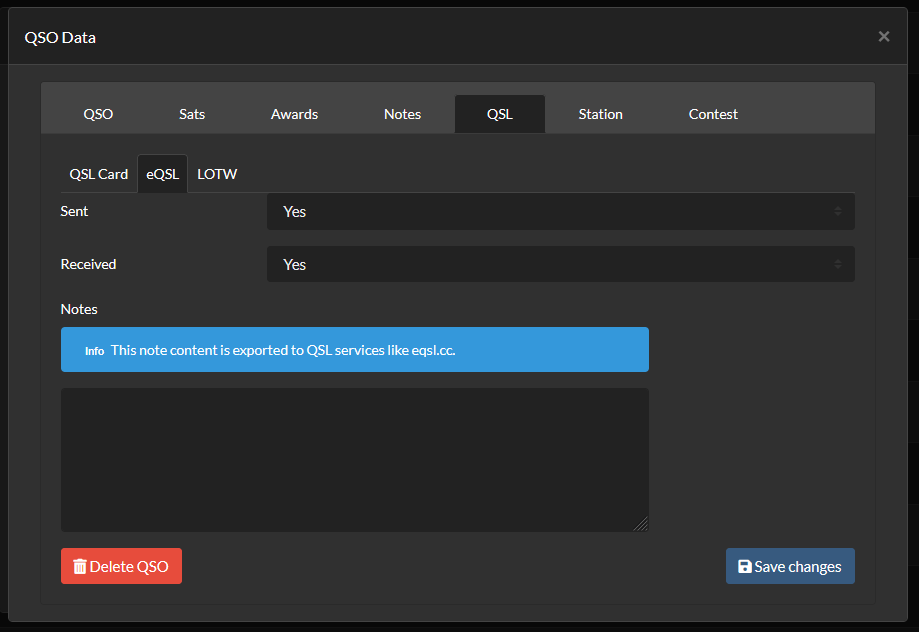Select the active QSL tab
This screenshot has width=919, height=632.
(x=500, y=114)
